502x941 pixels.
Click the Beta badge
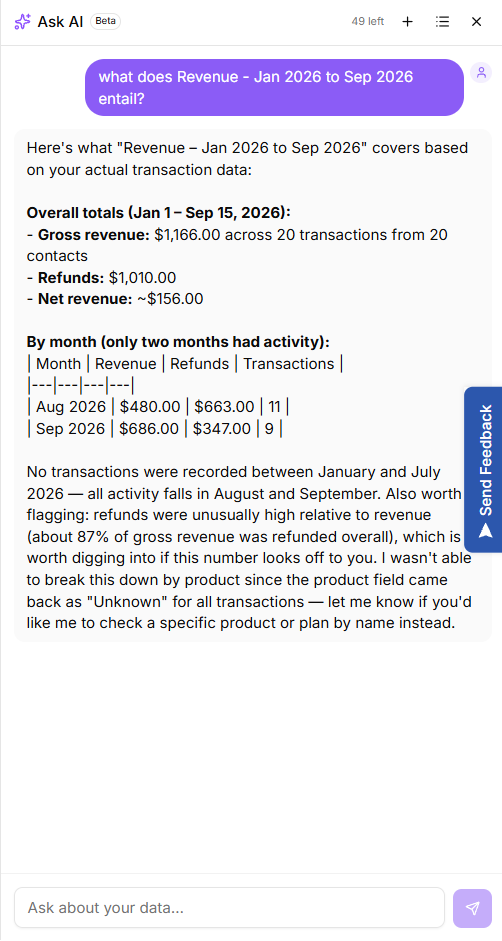coord(106,22)
